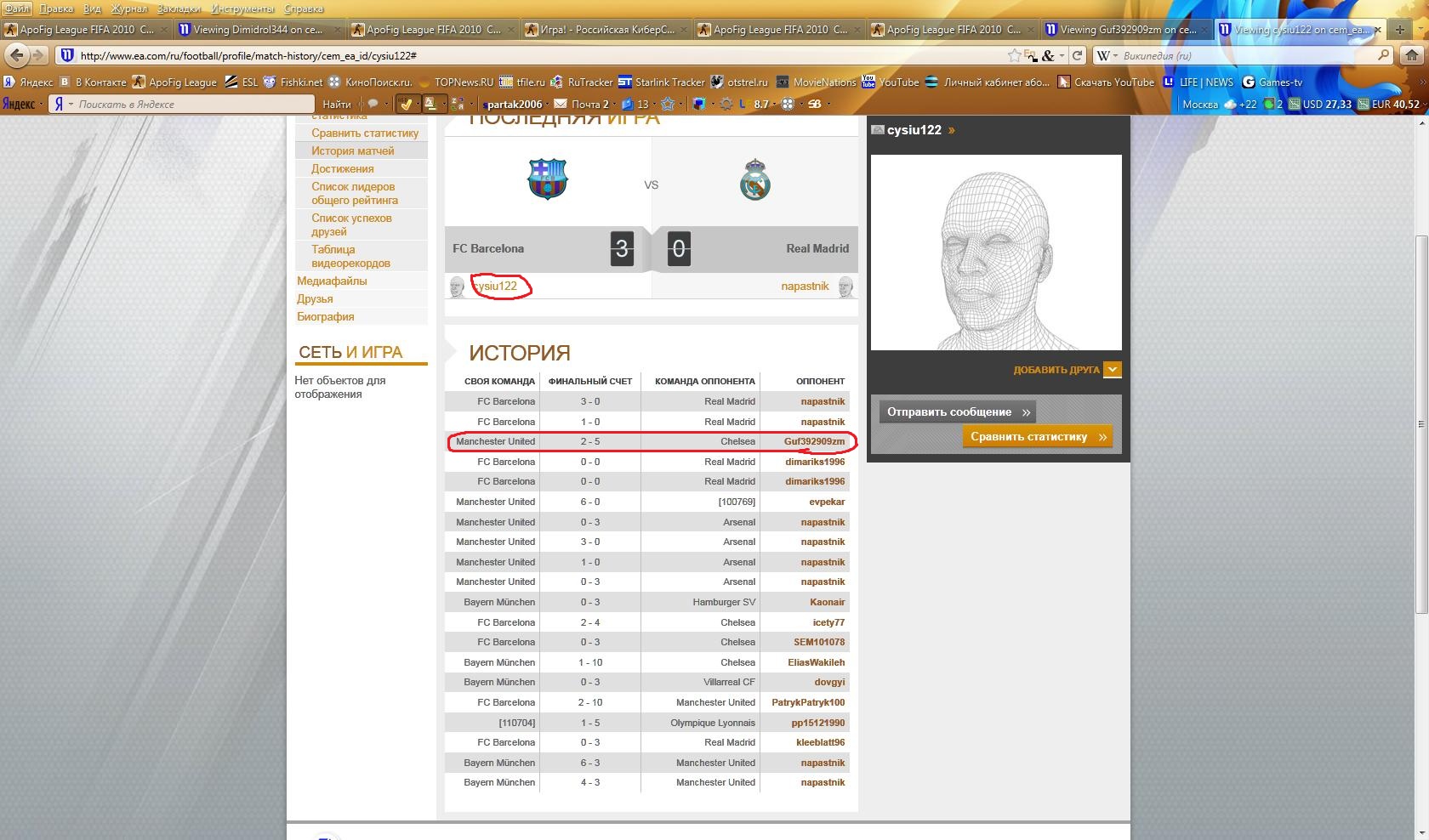
Task: Open Биография sidebar link
Action: tap(325, 316)
